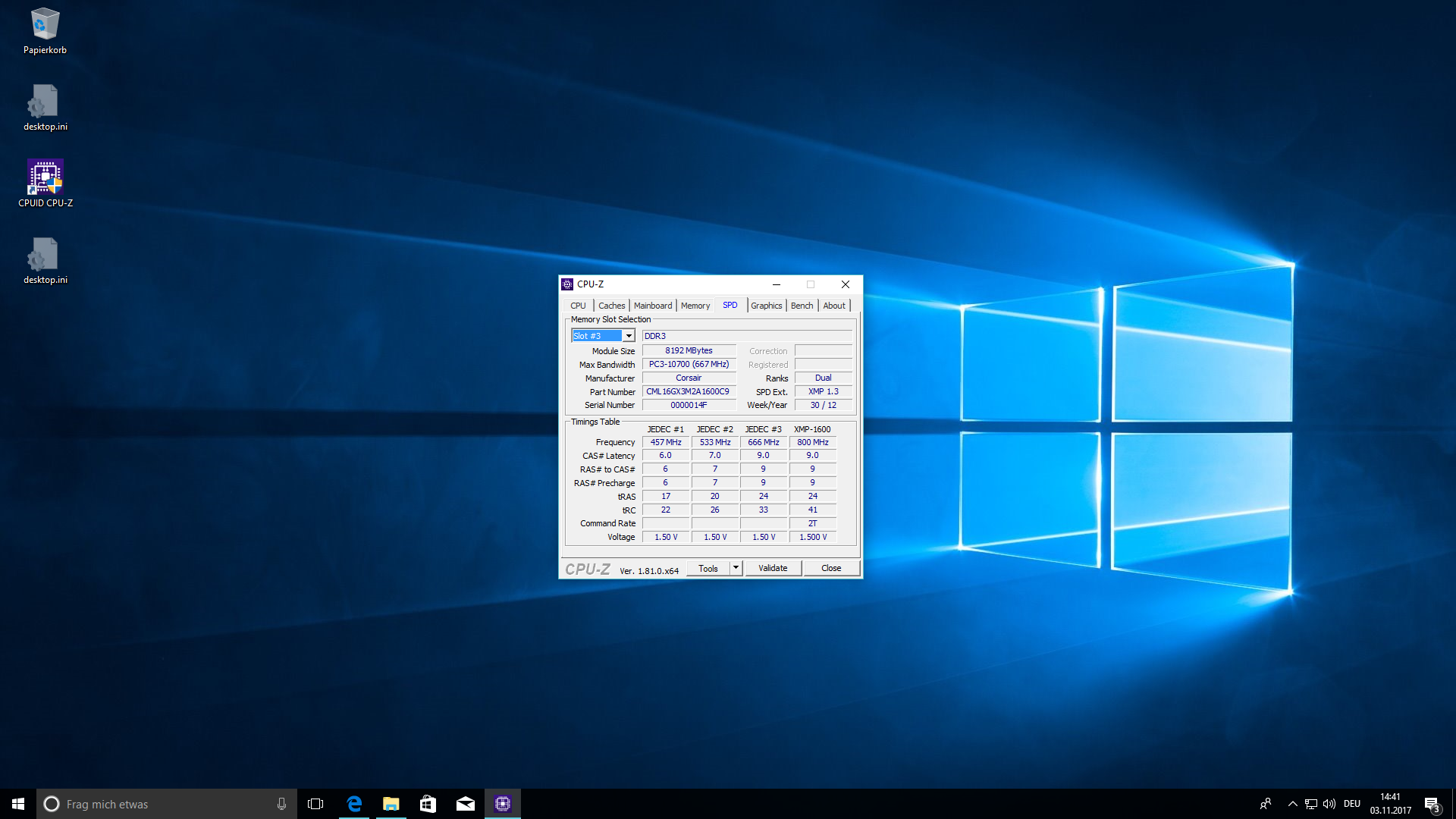Launch the Store app from the taskbar
The image size is (1456, 819).
coord(428,804)
